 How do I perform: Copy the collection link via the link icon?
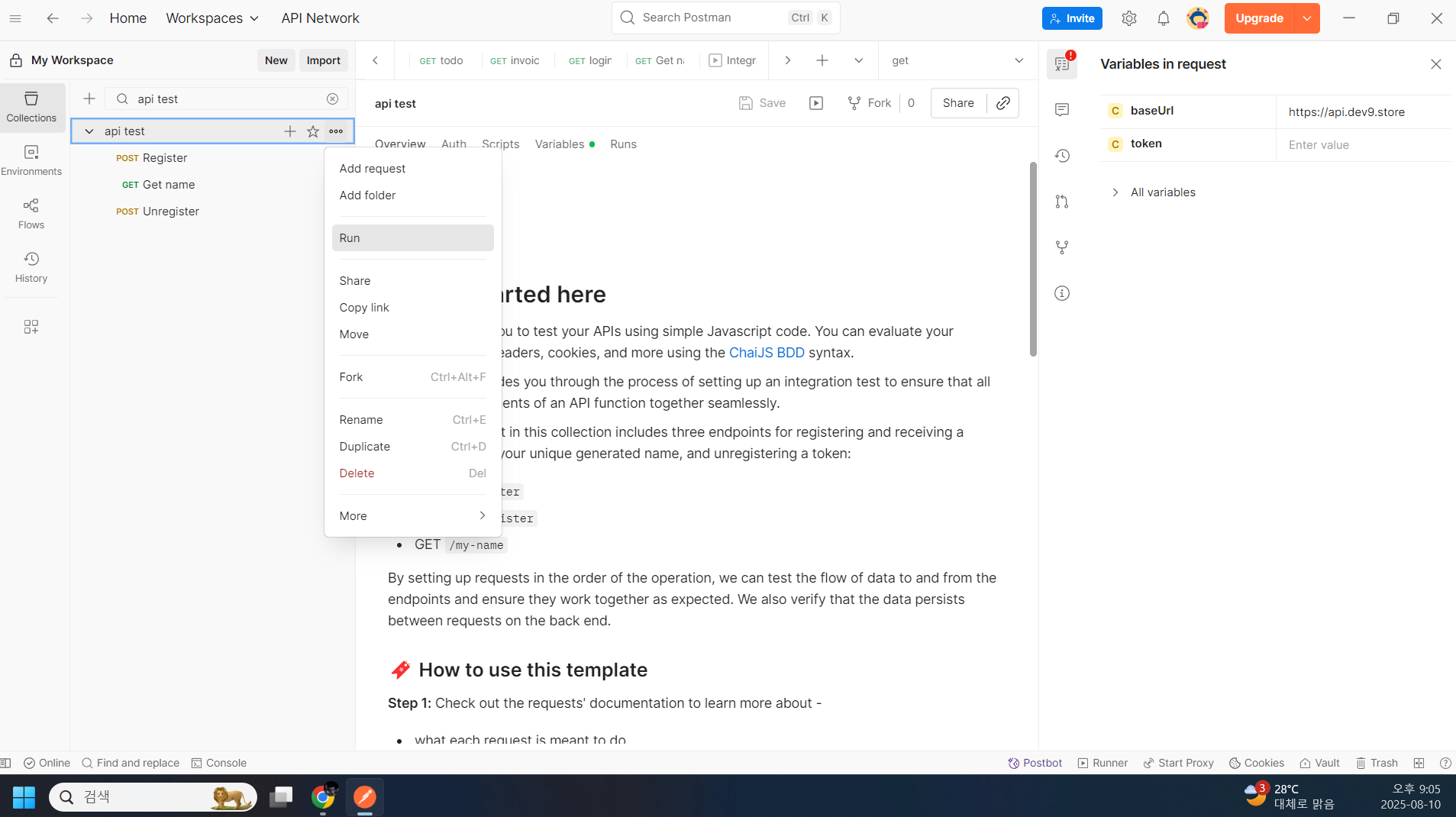pos(1003,103)
